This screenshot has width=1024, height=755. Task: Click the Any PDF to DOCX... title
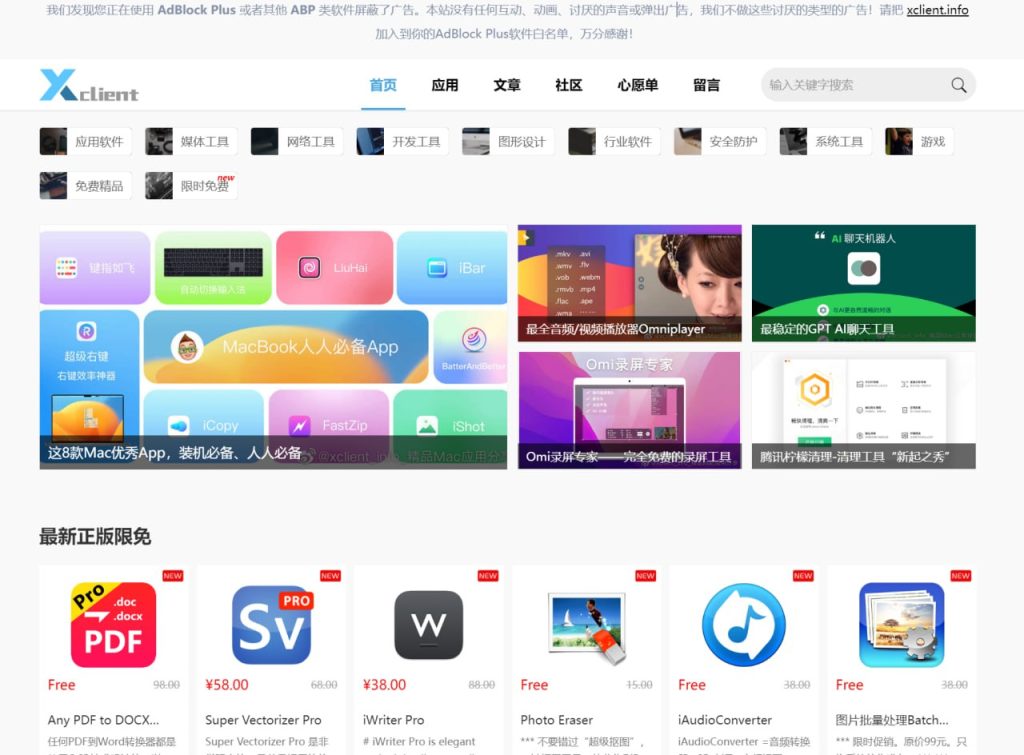103,720
